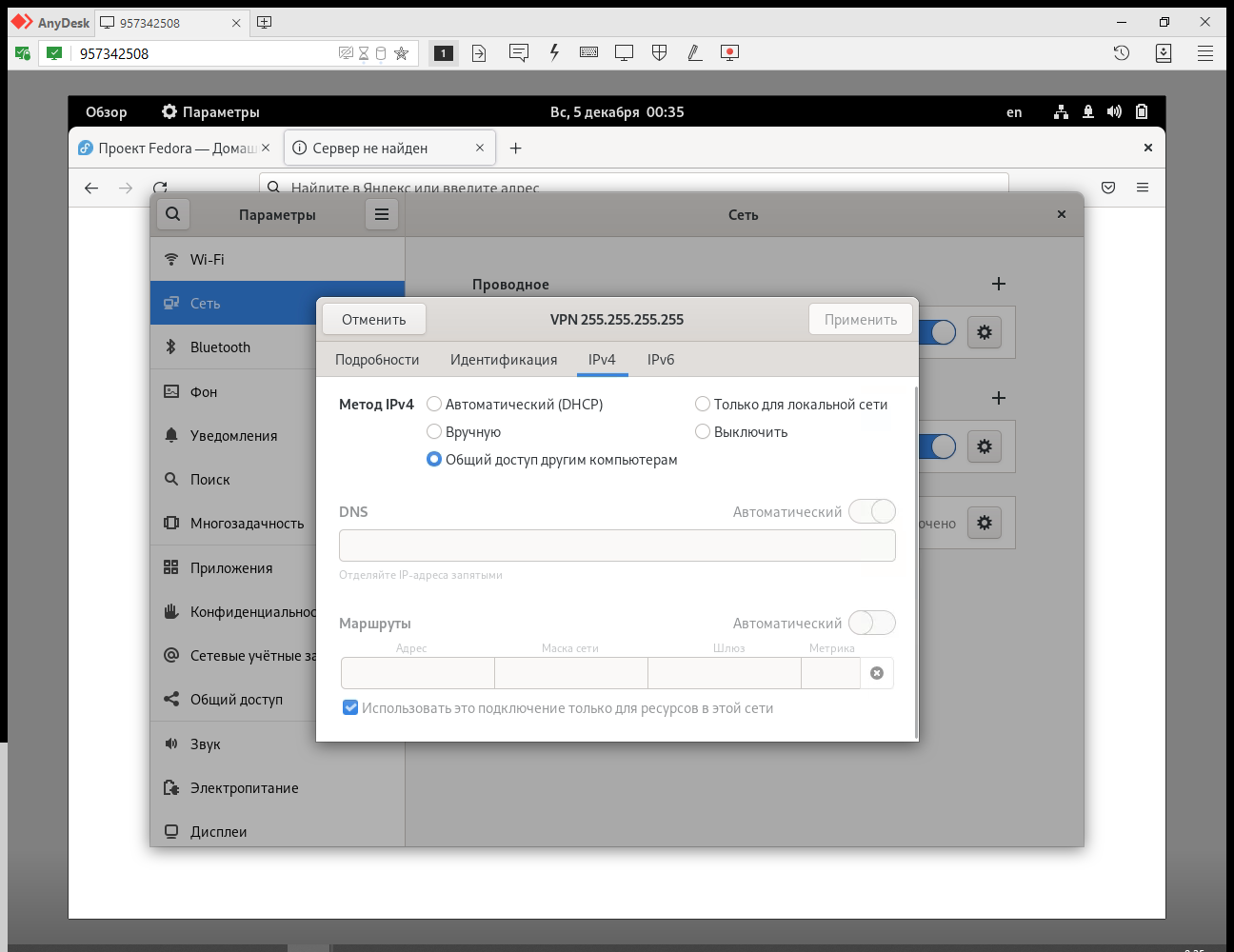Screen dimensions: 1234x952
Task: Open AnyDesk chat icon
Action: point(518,53)
